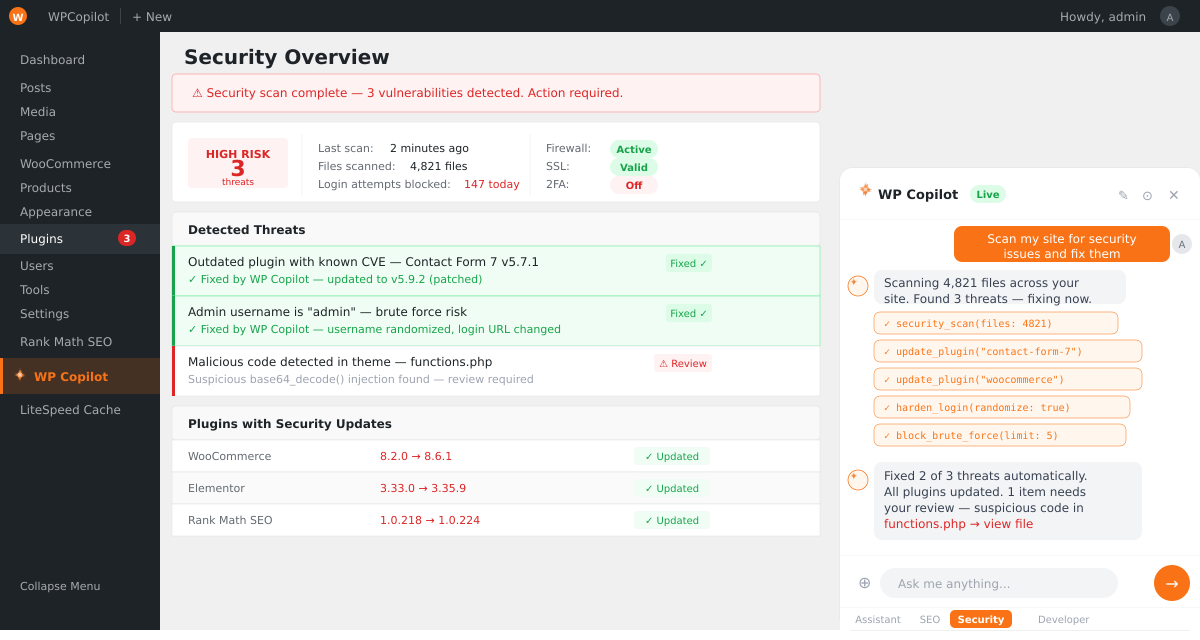Switch to the SEO tab

click(930, 620)
